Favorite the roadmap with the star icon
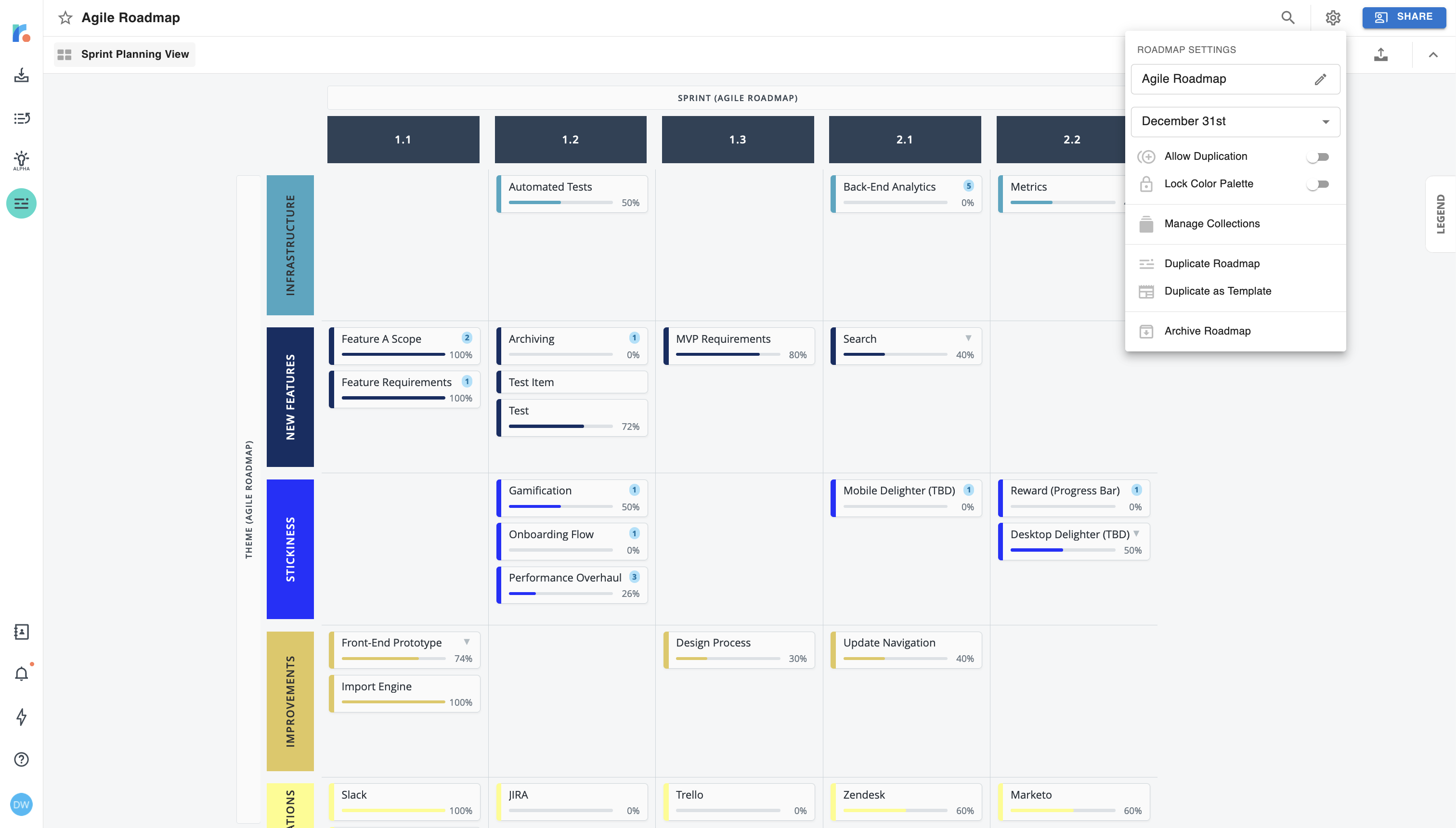Image resolution: width=1456 pixels, height=828 pixels. tap(65, 18)
